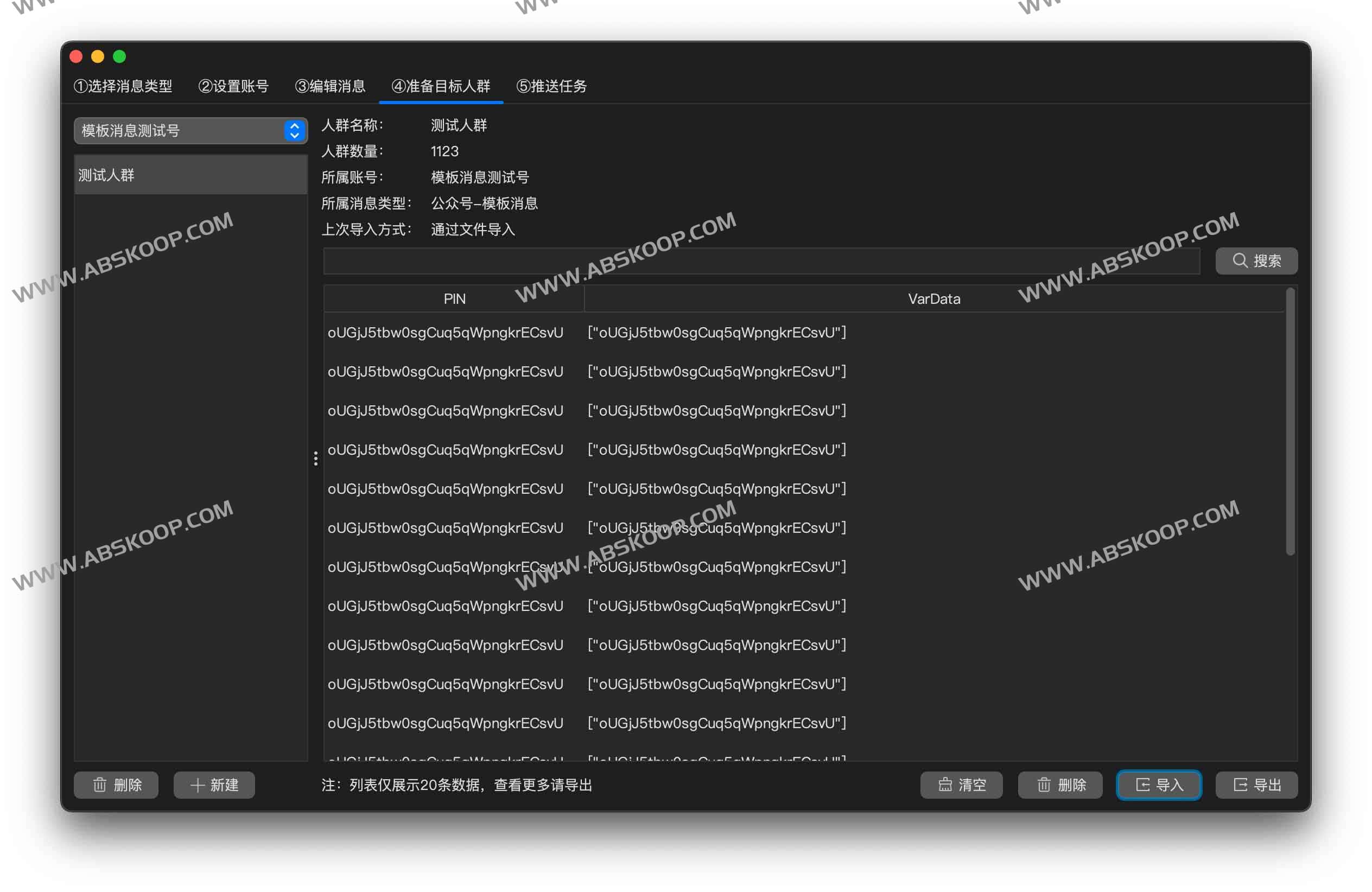Click the 搜索 button to search

pos(1257,260)
